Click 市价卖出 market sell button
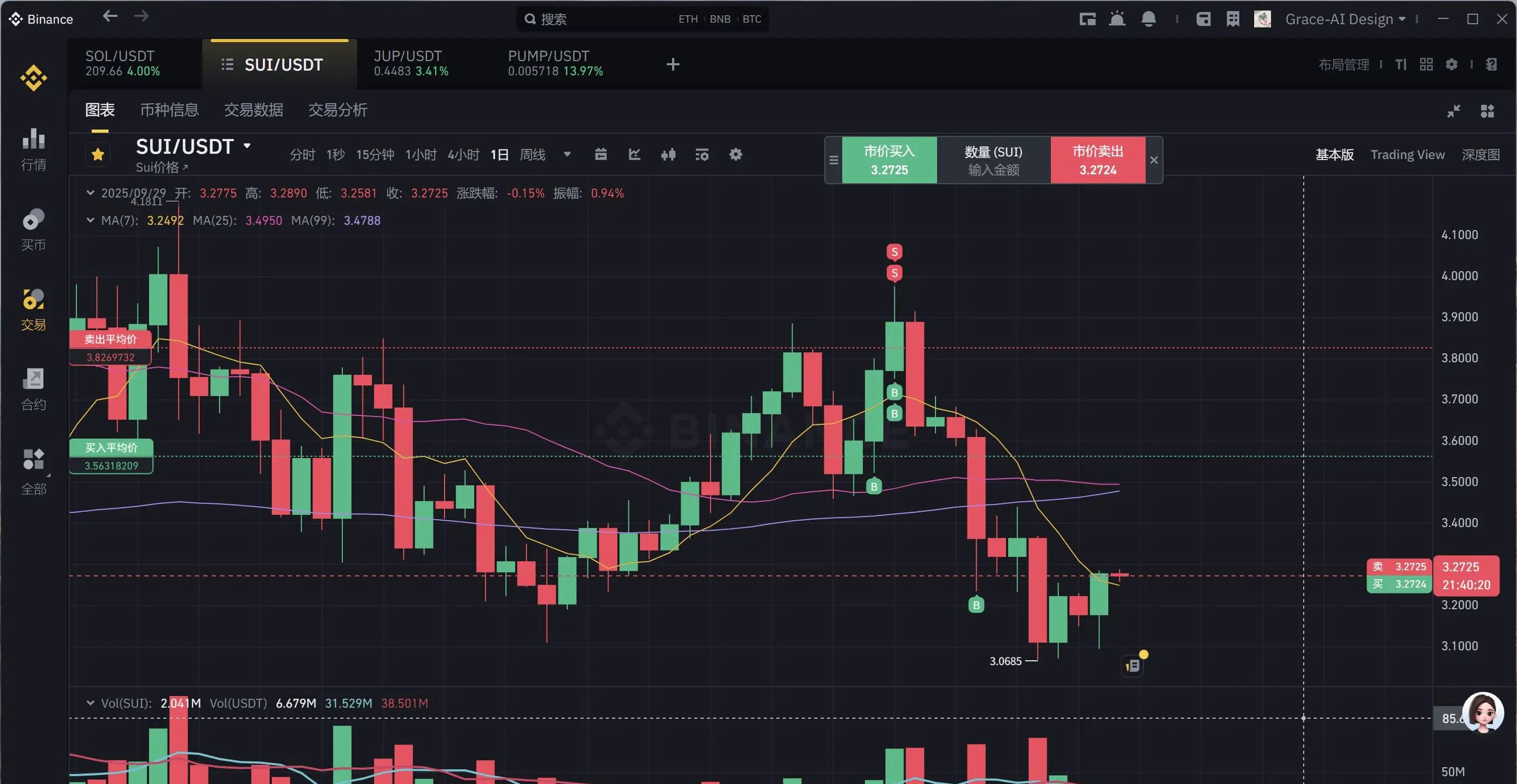1517x784 pixels. [1097, 160]
